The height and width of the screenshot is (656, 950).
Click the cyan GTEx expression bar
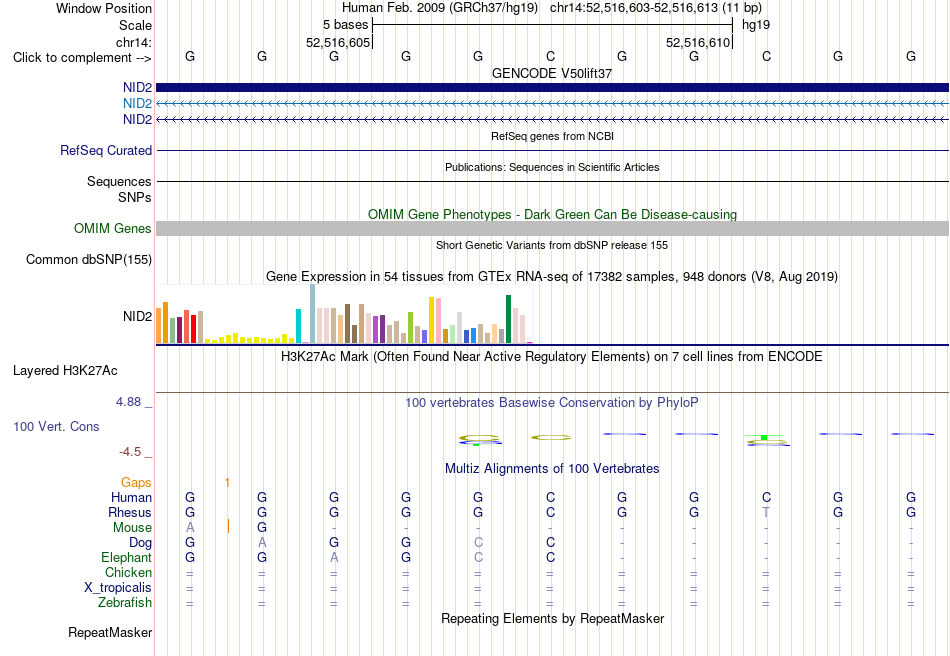pos(298,326)
